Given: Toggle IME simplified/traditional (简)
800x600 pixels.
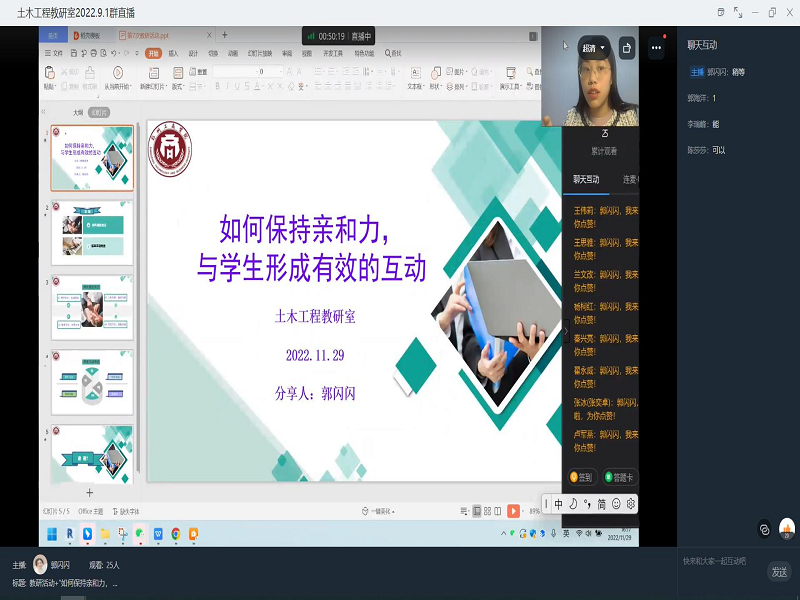Looking at the screenshot, I should click(x=602, y=504).
